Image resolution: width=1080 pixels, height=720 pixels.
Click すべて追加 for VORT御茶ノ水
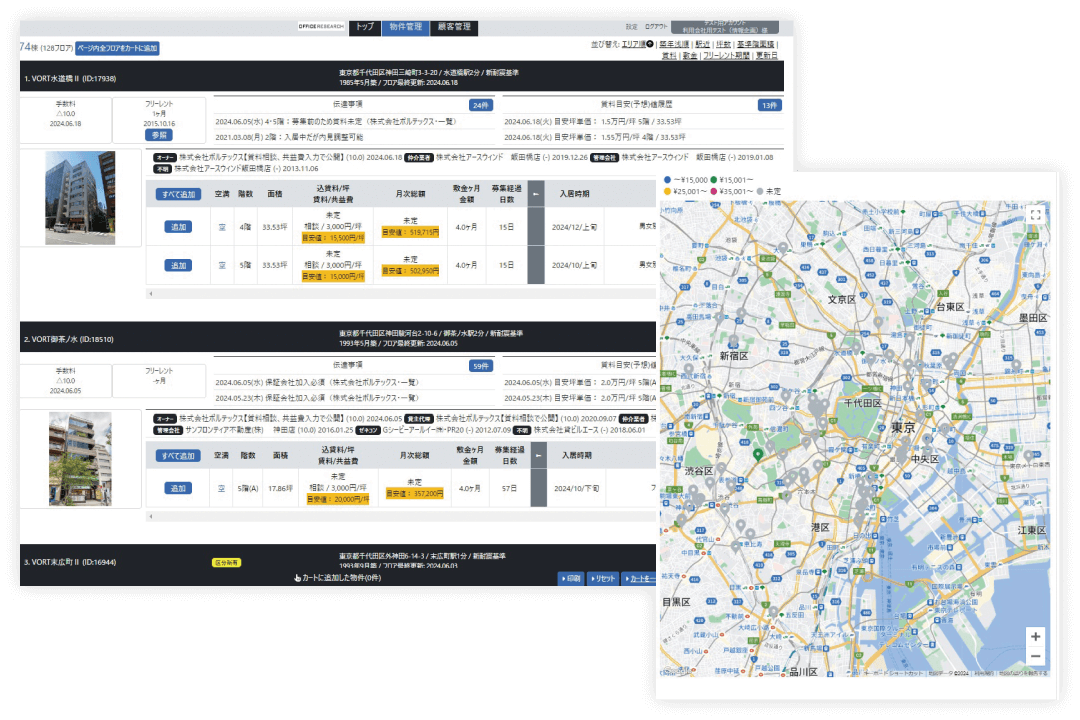[x=178, y=456]
